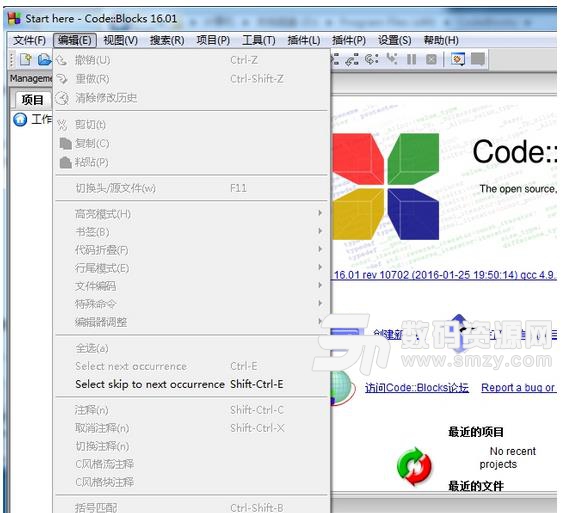
Task: Expand the 书签(B) submenu arrow
Action: click(x=320, y=231)
